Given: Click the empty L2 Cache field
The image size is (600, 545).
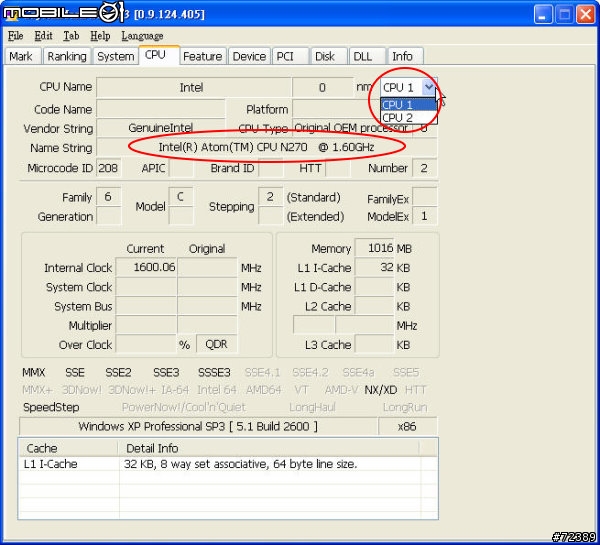Looking at the screenshot, I should point(375,306).
